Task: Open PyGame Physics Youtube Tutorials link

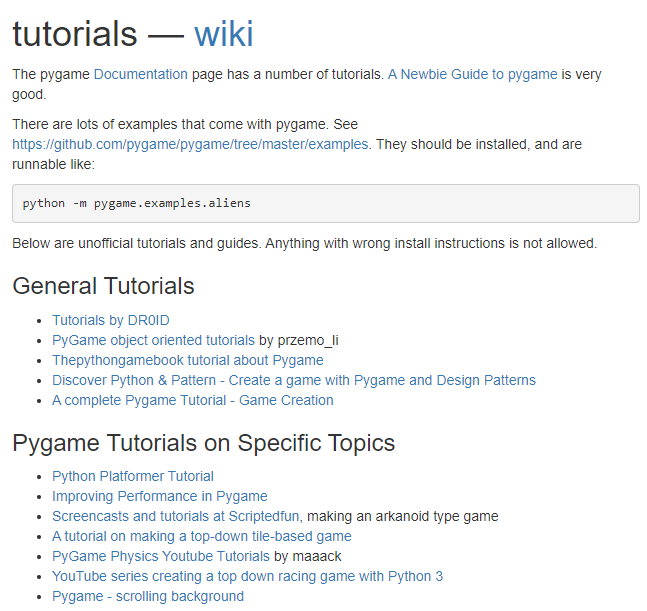Action: coord(161,556)
